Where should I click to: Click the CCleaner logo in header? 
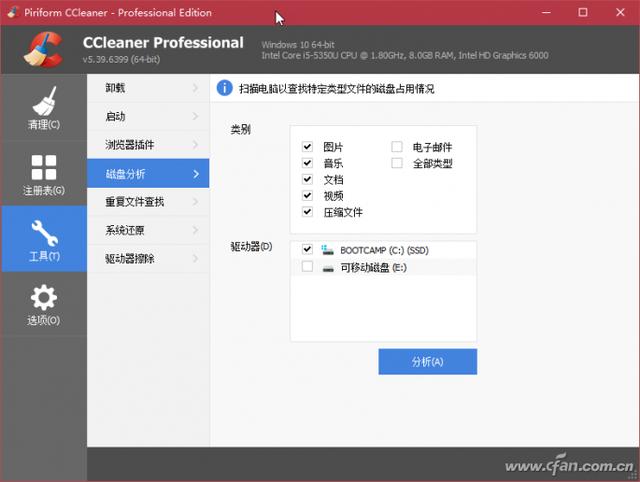(43, 49)
